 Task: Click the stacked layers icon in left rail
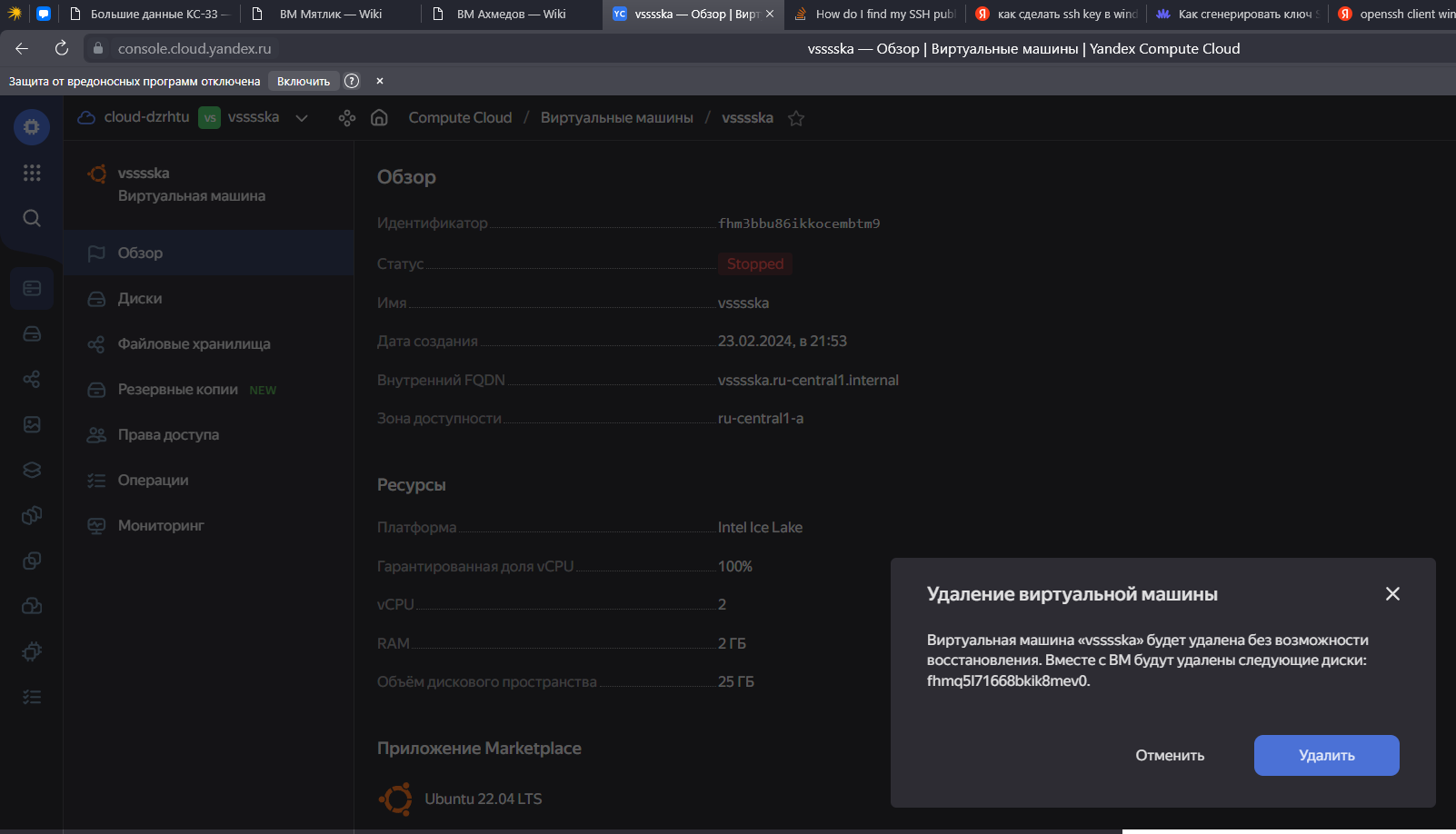click(32, 470)
